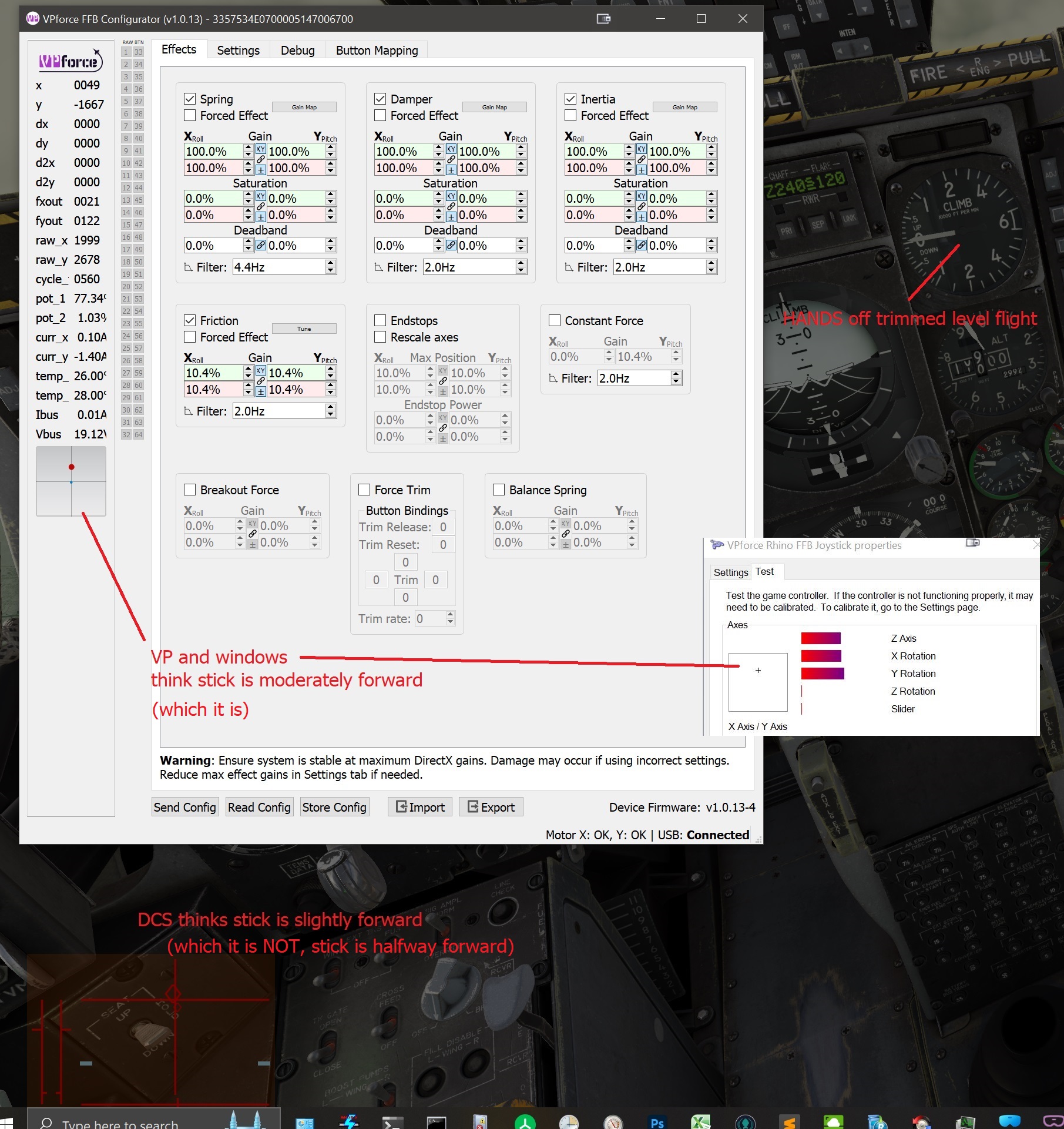Toggle the Spring Saturation XY link icon
This screenshot has width=1064, height=1129.
tap(260, 196)
